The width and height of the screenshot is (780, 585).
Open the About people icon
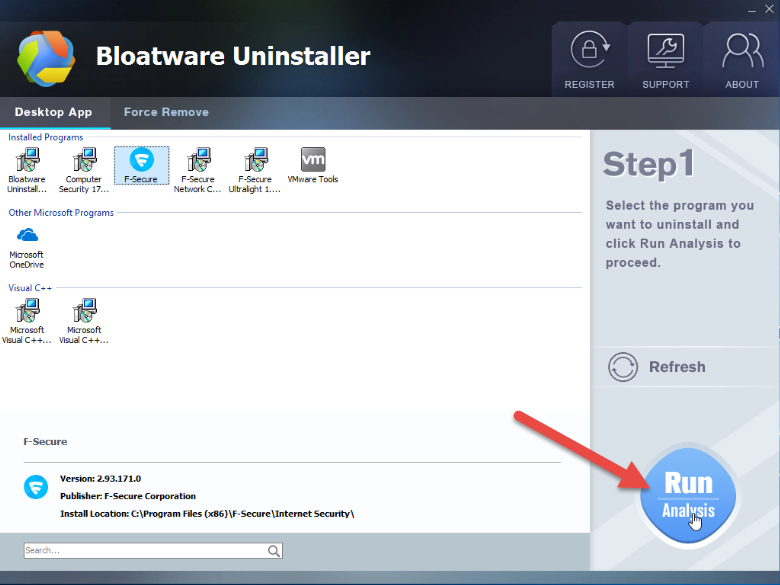742,50
